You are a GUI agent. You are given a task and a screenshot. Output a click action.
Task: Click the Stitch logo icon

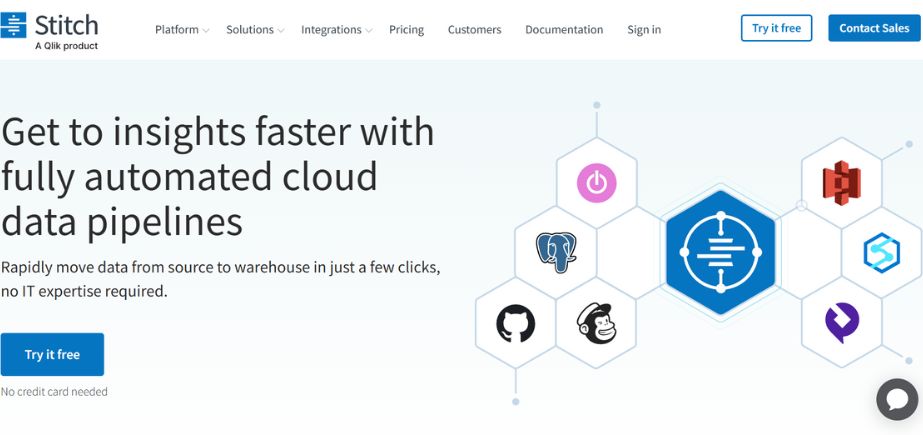click(13, 25)
